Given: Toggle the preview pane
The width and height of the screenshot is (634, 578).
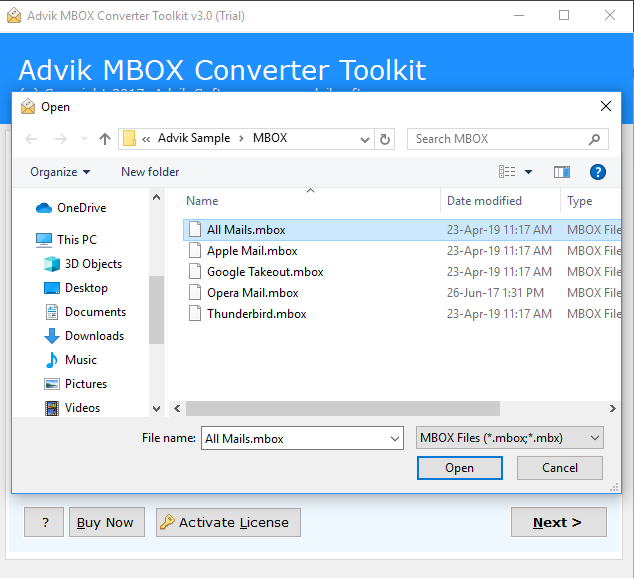Looking at the screenshot, I should click(562, 172).
